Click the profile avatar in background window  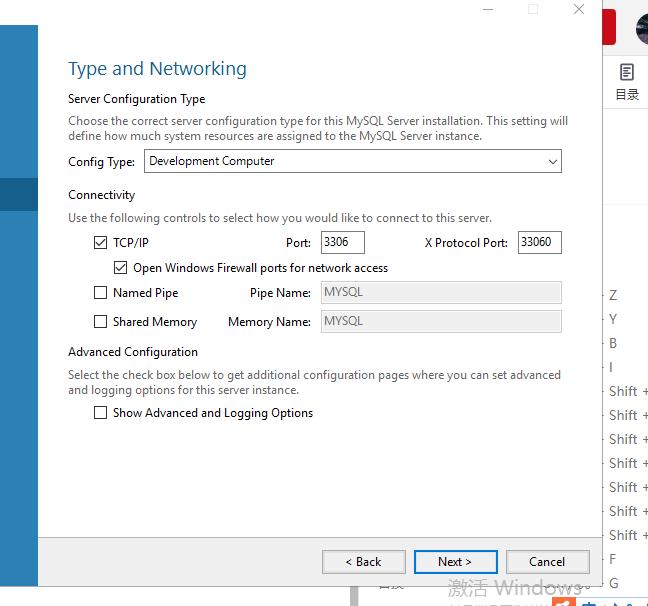tap(642, 29)
